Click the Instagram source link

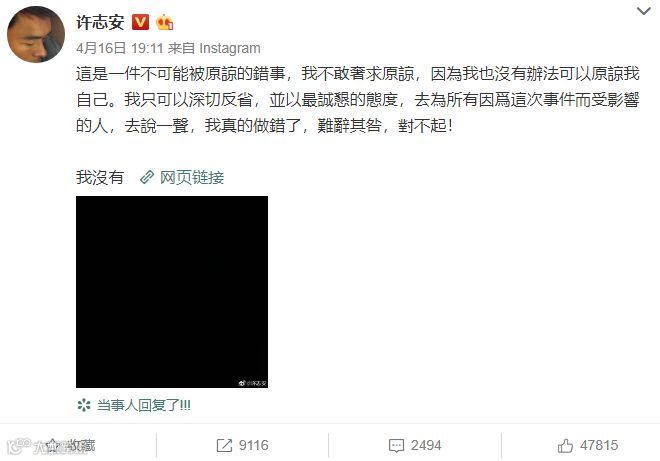point(230,48)
